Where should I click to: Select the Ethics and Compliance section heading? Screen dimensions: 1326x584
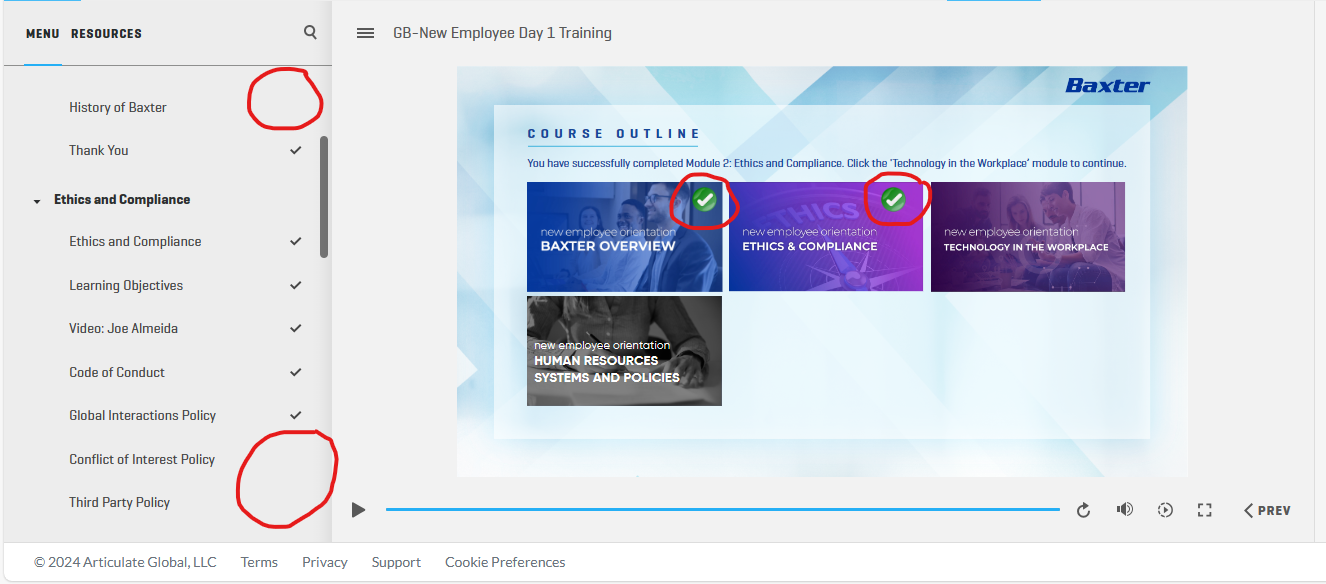coord(122,199)
